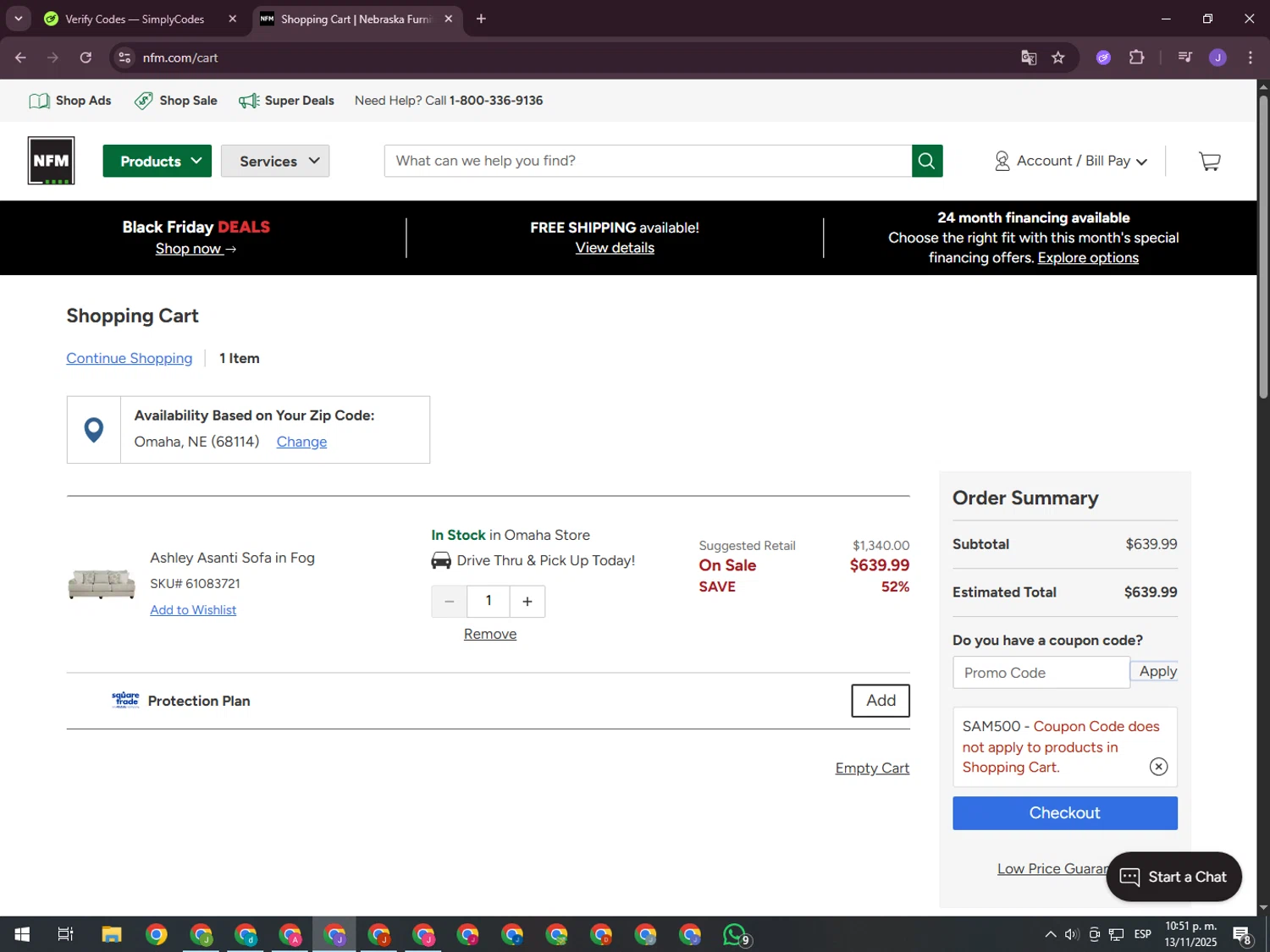Add the Protection Plan
1270x952 pixels.
(881, 701)
